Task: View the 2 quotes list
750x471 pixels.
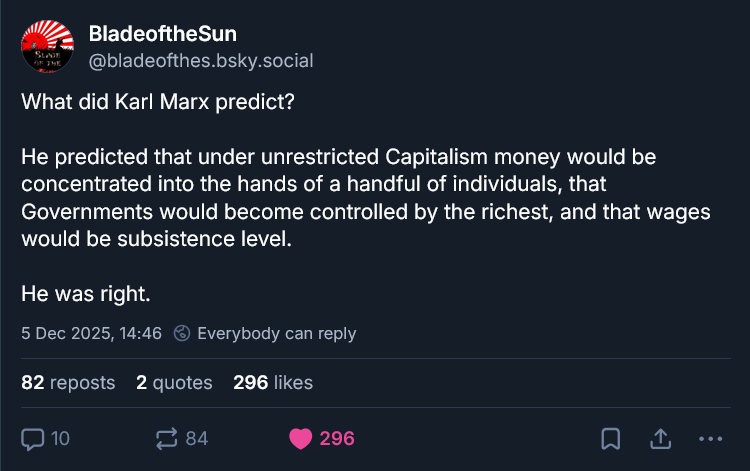Action: pos(174,382)
